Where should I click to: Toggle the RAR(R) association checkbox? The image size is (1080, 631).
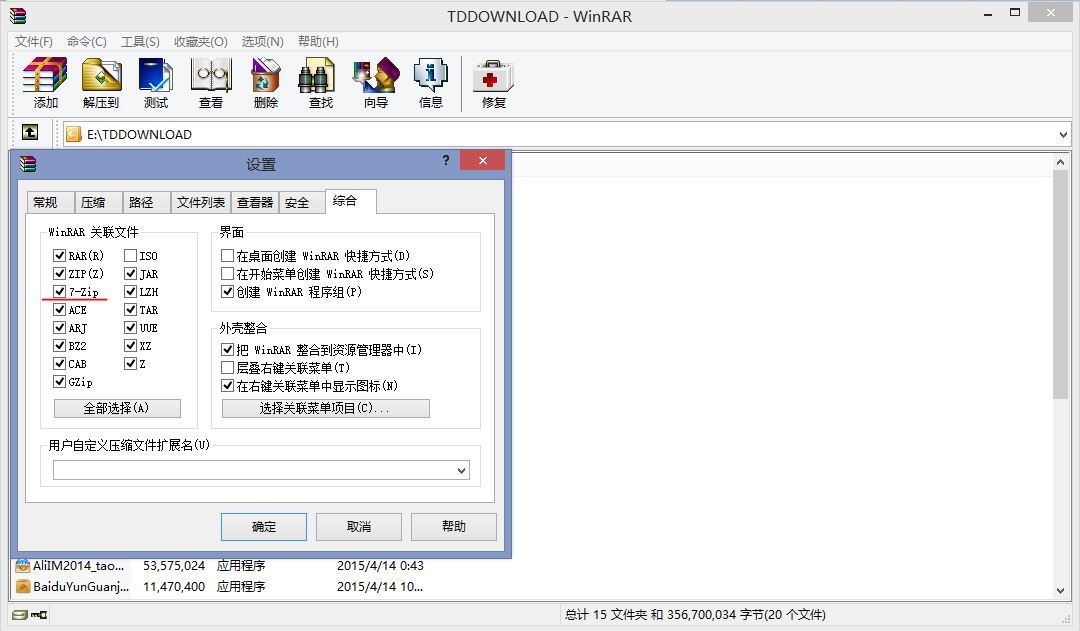click(x=59, y=256)
